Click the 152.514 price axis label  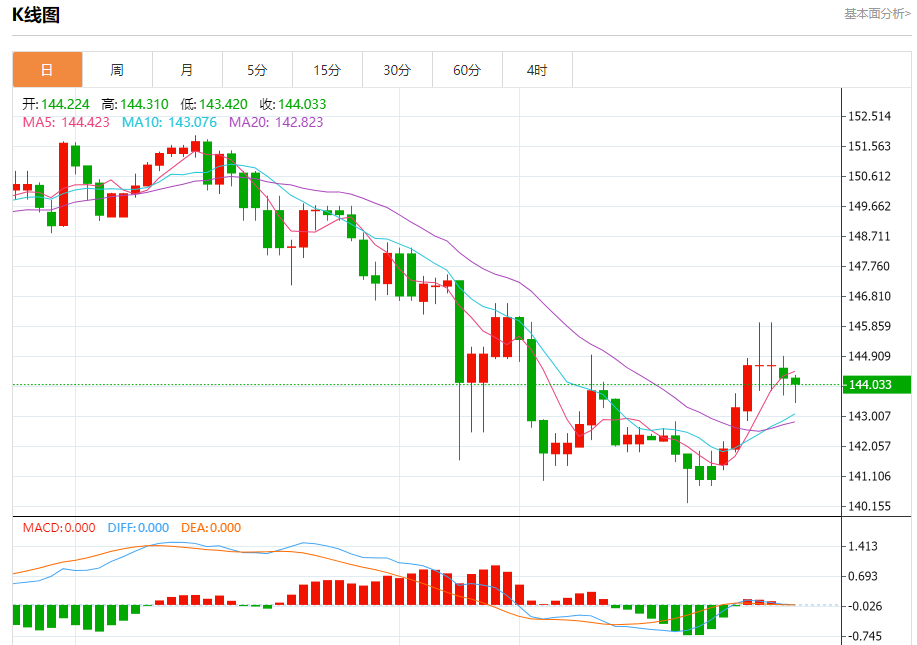click(x=870, y=116)
